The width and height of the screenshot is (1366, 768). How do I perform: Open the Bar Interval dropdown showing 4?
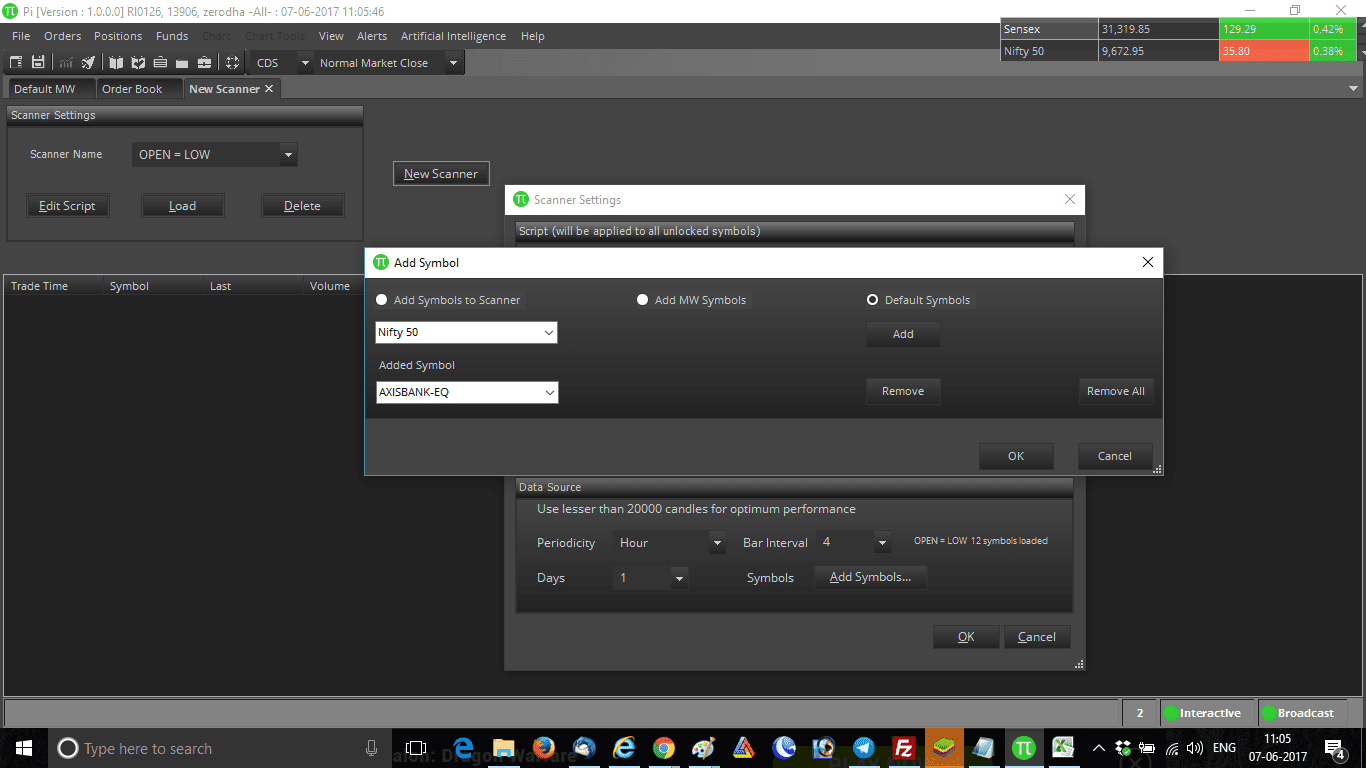pyautogui.click(x=881, y=543)
